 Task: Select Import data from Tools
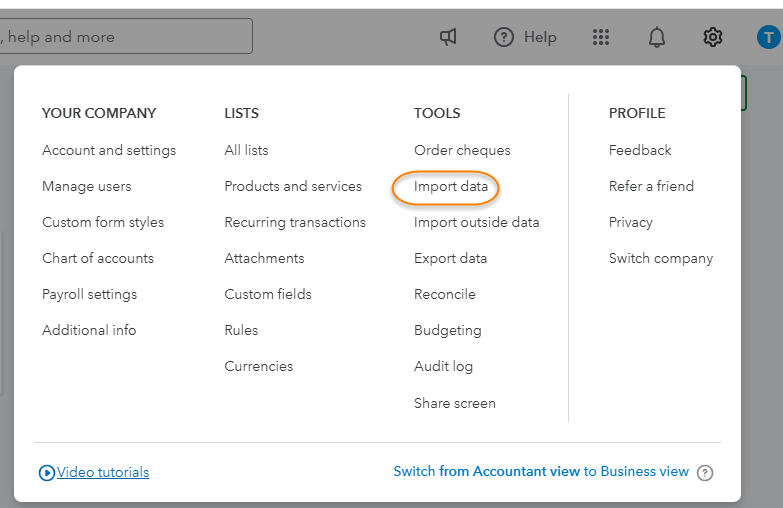tap(451, 187)
